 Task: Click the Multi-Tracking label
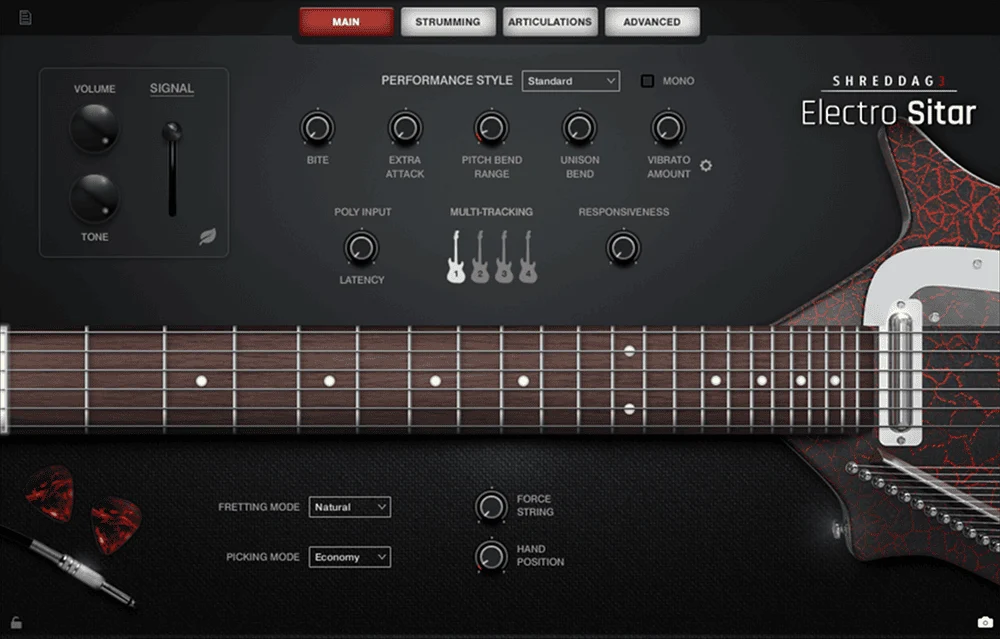click(491, 212)
